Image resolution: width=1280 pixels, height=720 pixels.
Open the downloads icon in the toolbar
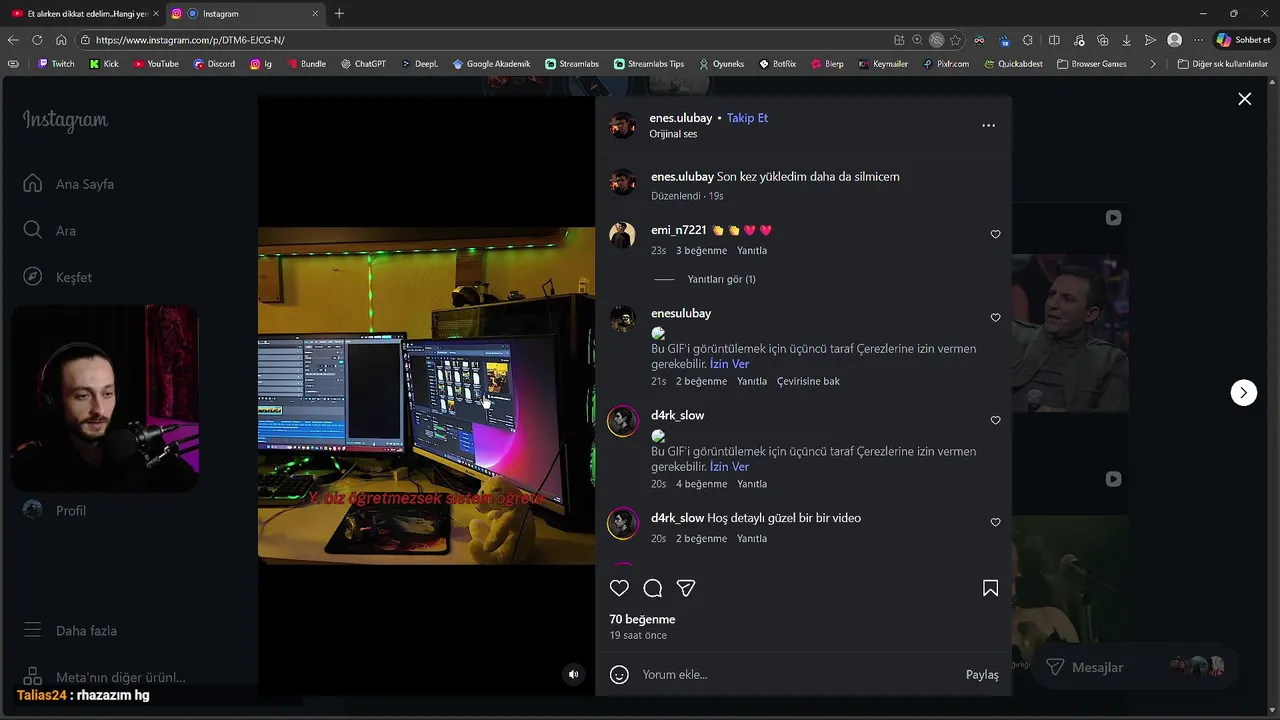[x=1126, y=40]
